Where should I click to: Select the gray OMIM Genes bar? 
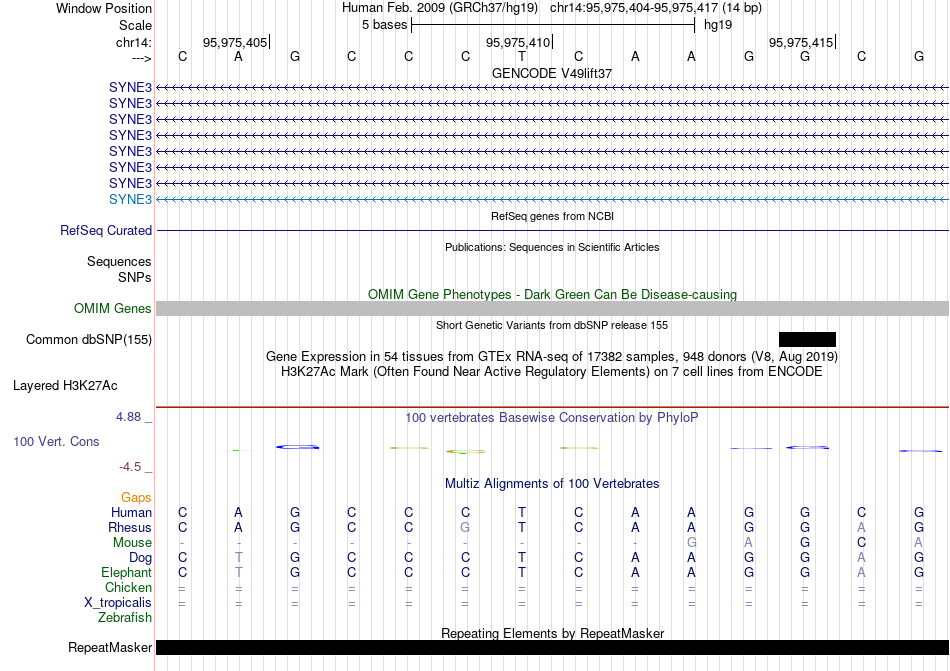[x=552, y=308]
